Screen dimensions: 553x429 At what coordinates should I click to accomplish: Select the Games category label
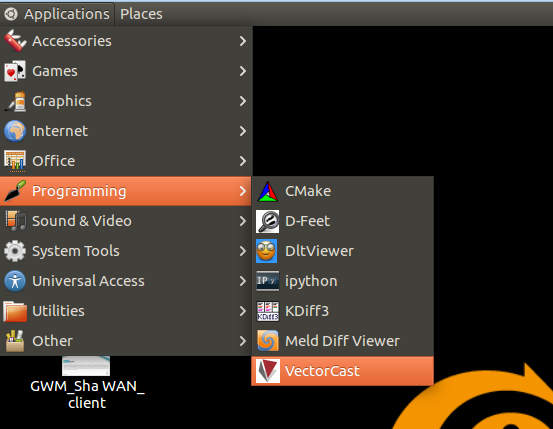(x=55, y=71)
